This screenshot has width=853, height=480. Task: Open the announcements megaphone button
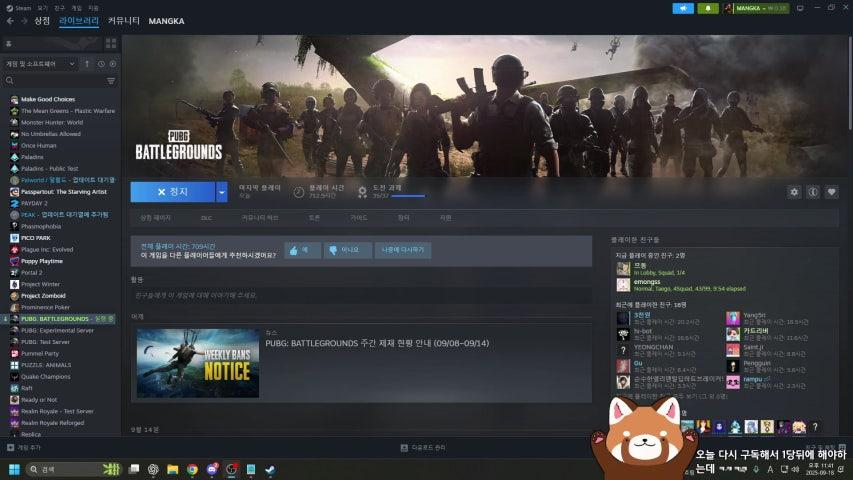coord(683,8)
